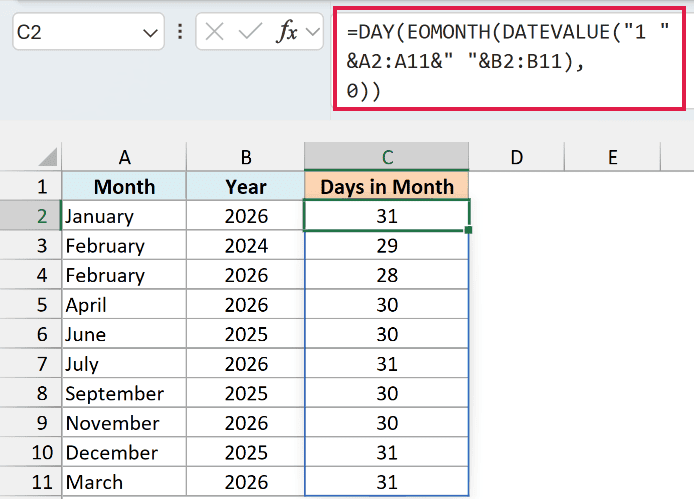Click the "29" days cell
This screenshot has height=499, width=694.
pyautogui.click(x=386, y=245)
